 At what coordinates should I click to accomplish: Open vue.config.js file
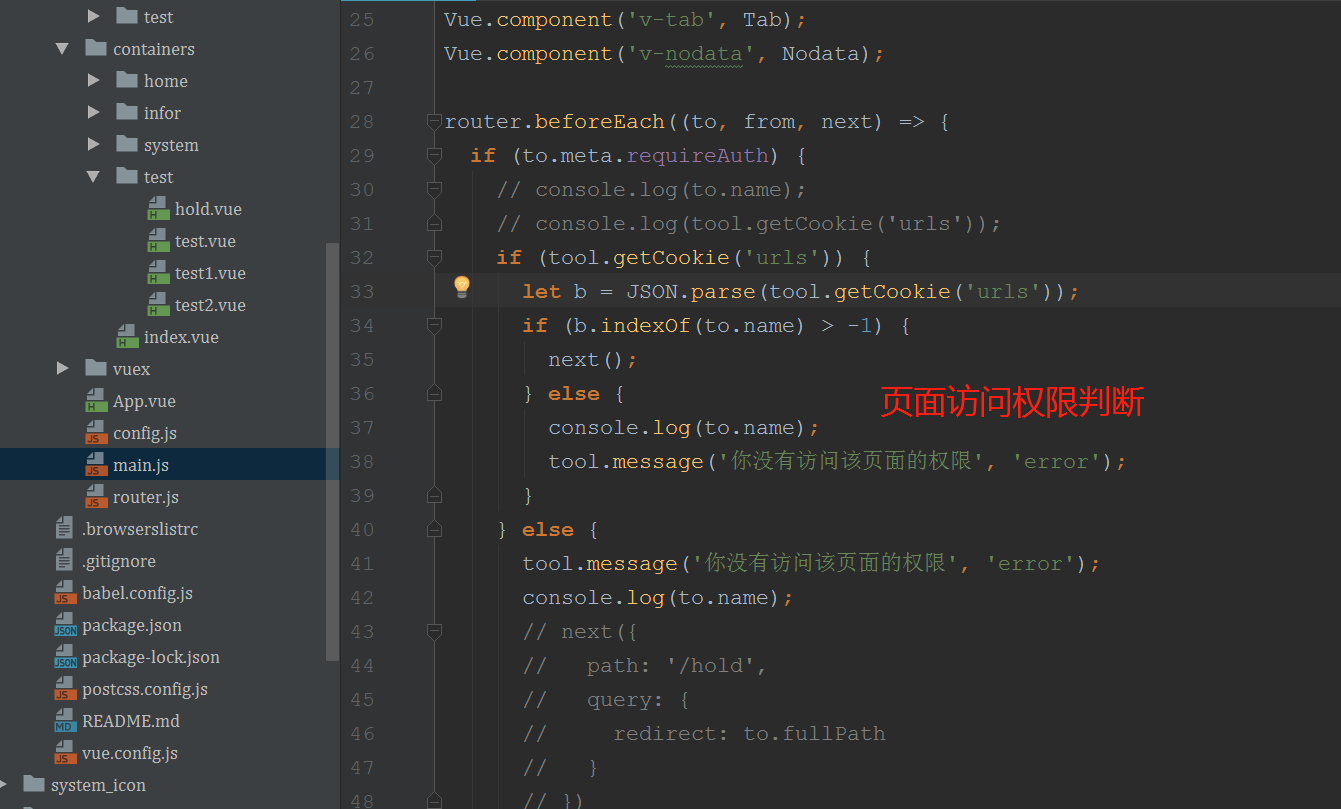coord(130,753)
